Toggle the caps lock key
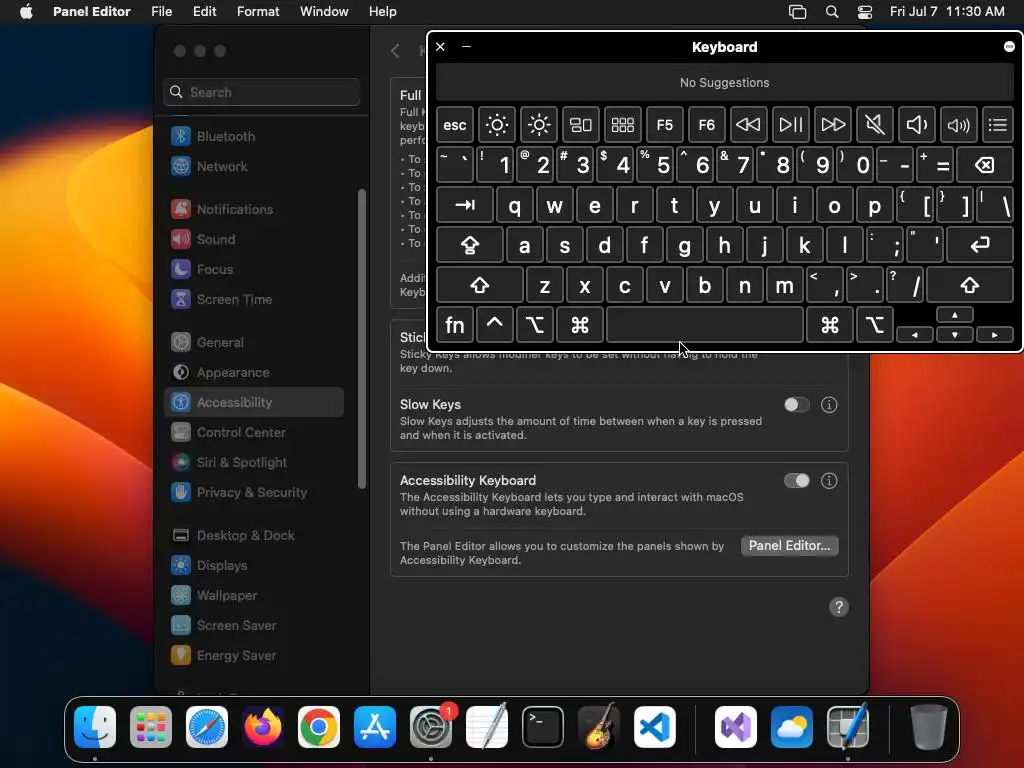The image size is (1024, 768). (x=470, y=246)
